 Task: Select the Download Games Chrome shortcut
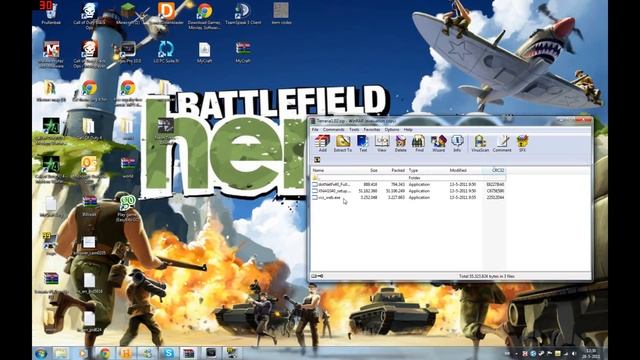coord(204,16)
